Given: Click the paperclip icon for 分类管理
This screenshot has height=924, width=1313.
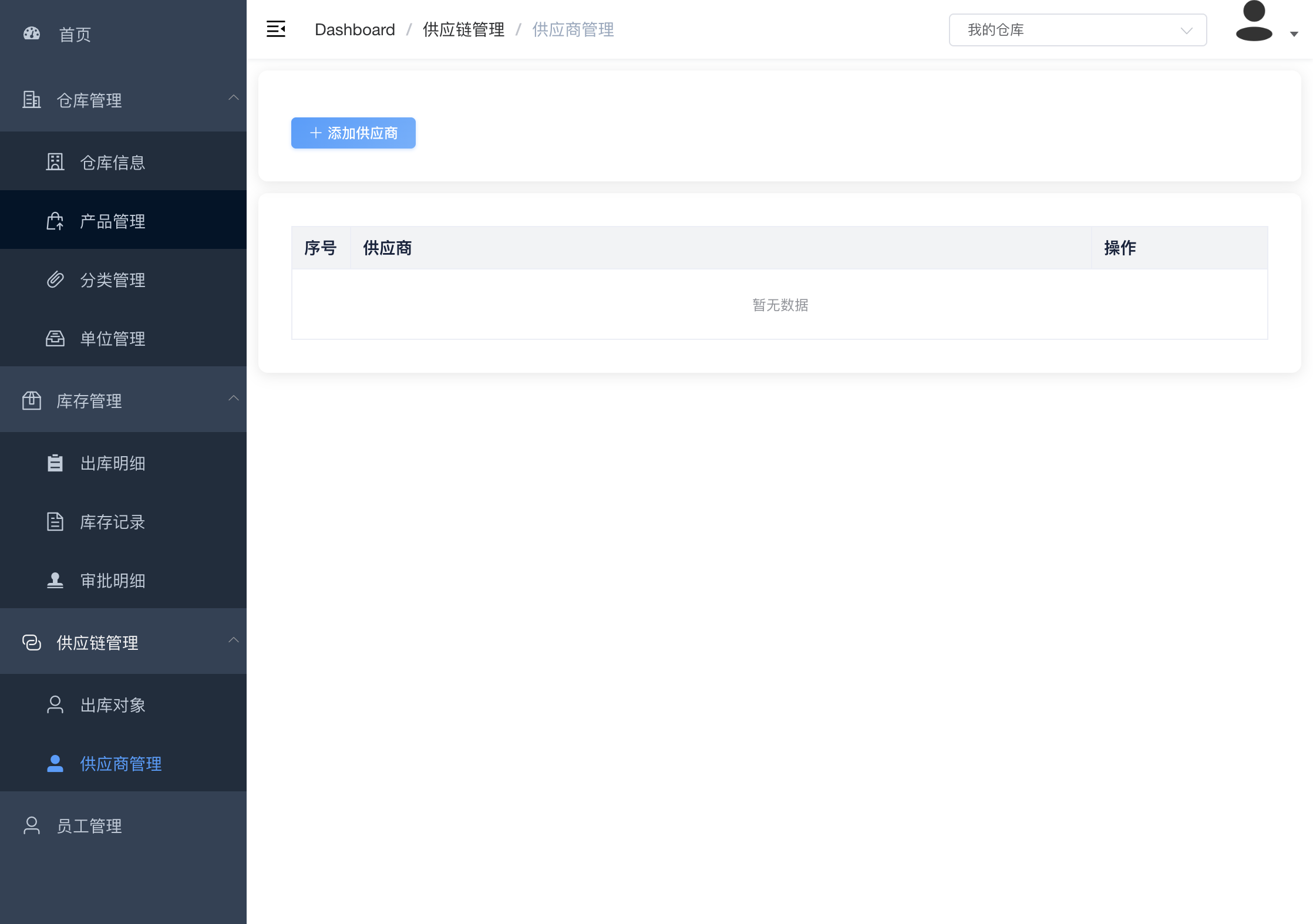Looking at the screenshot, I should click(x=55, y=280).
